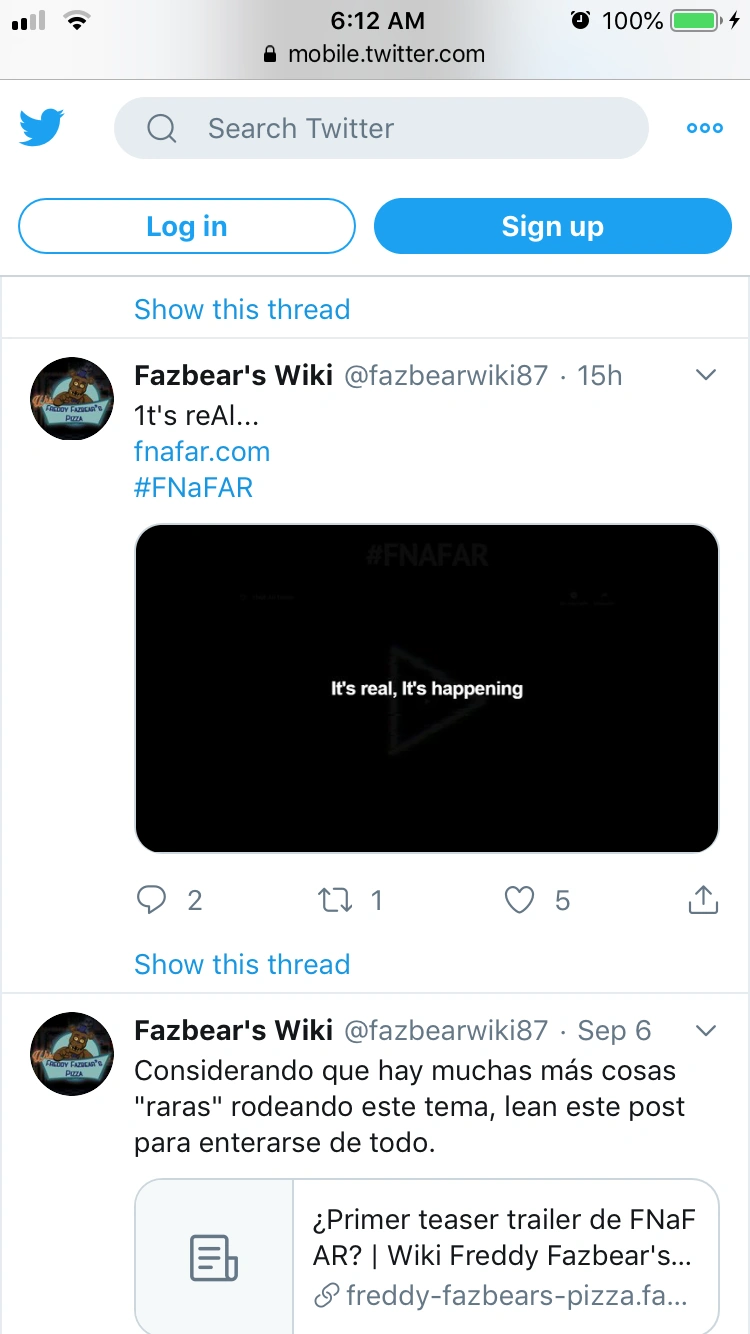Click the Twitter bird logo
This screenshot has width=750, height=1334.
tap(40, 127)
